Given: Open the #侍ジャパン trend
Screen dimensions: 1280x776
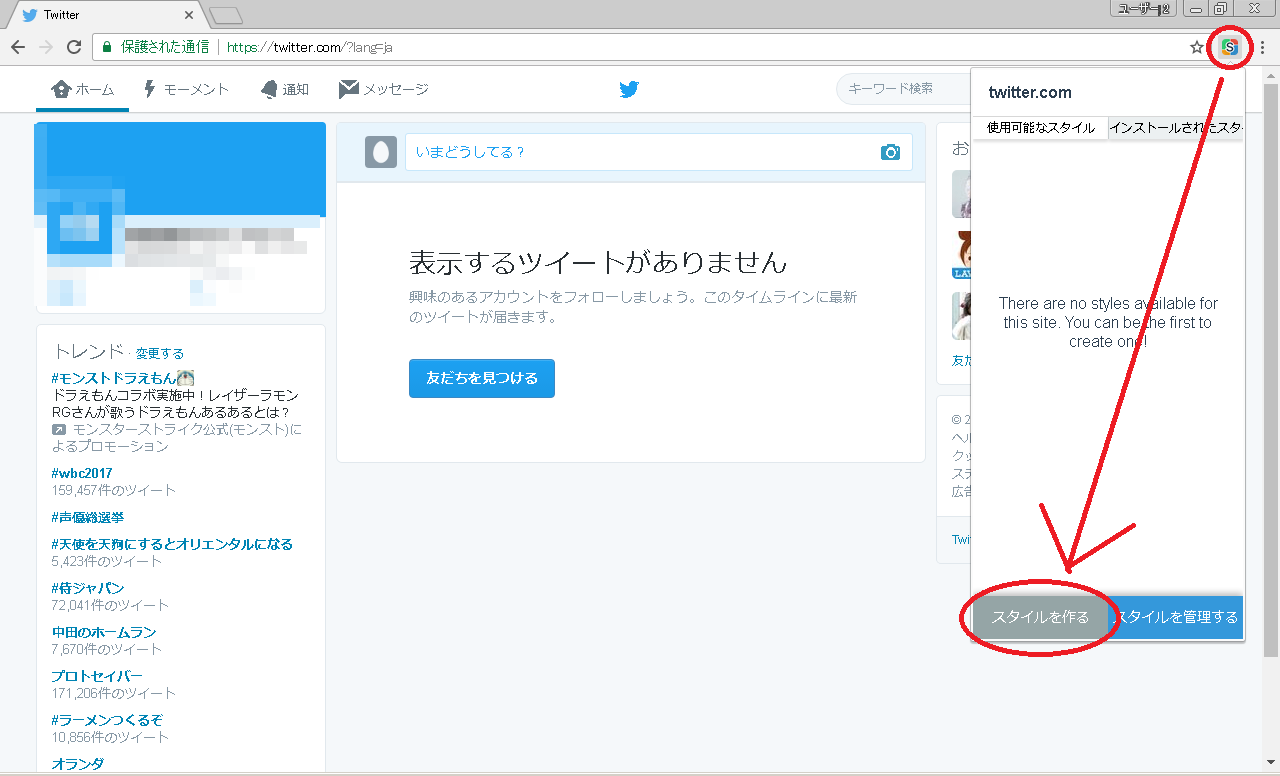Looking at the screenshot, I should click(88, 588).
